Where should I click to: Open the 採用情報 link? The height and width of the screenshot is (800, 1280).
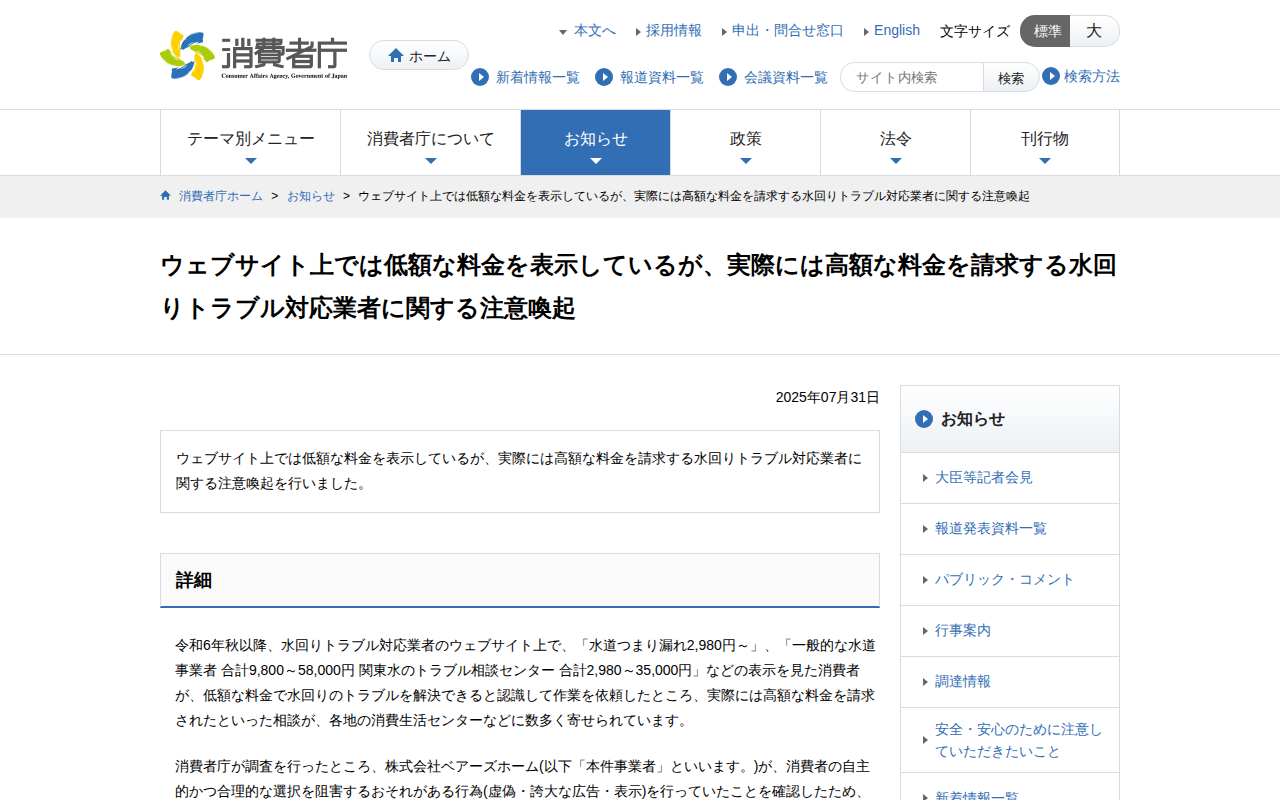[x=674, y=31]
